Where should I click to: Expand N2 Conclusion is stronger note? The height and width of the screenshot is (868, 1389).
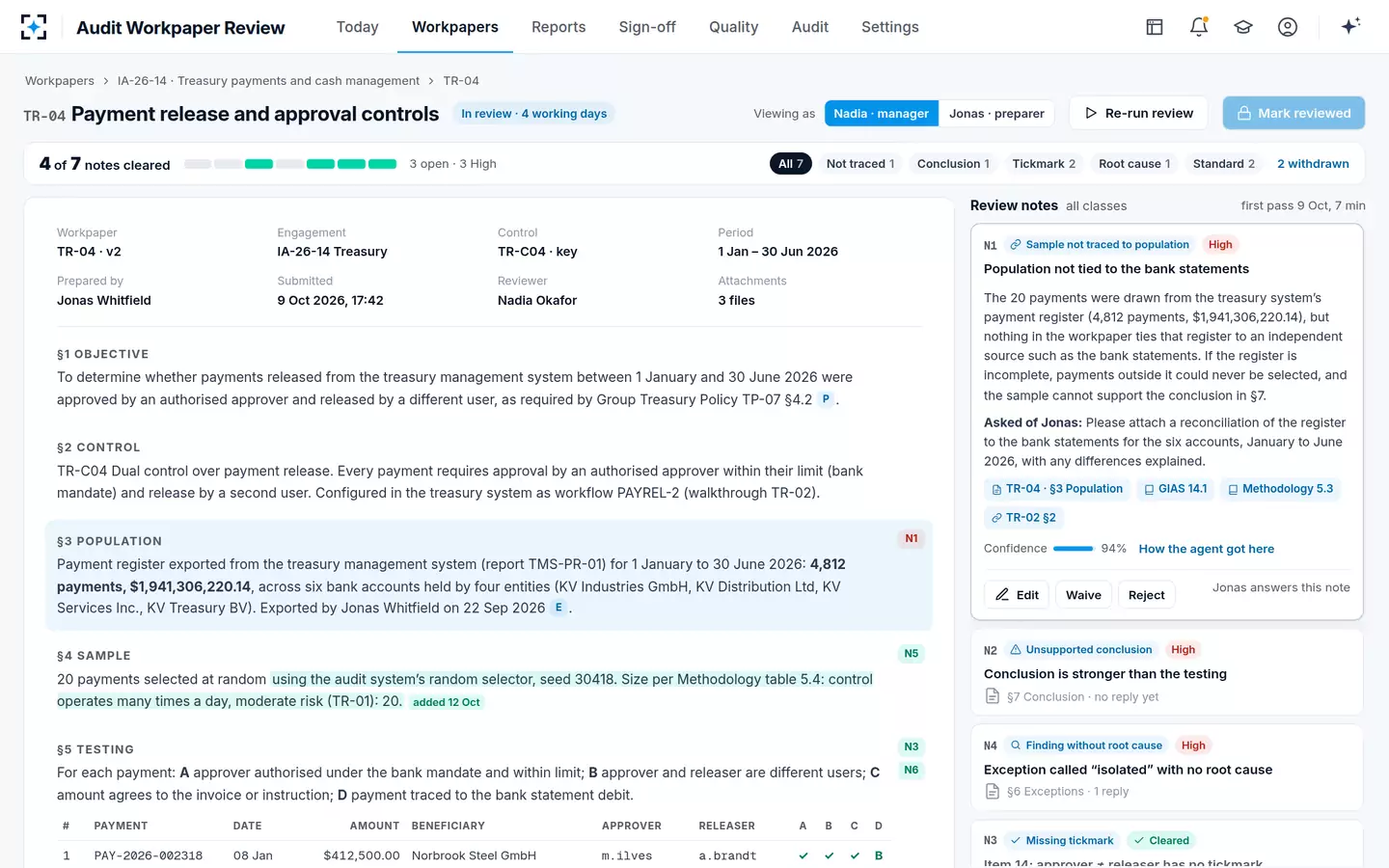(x=1167, y=673)
